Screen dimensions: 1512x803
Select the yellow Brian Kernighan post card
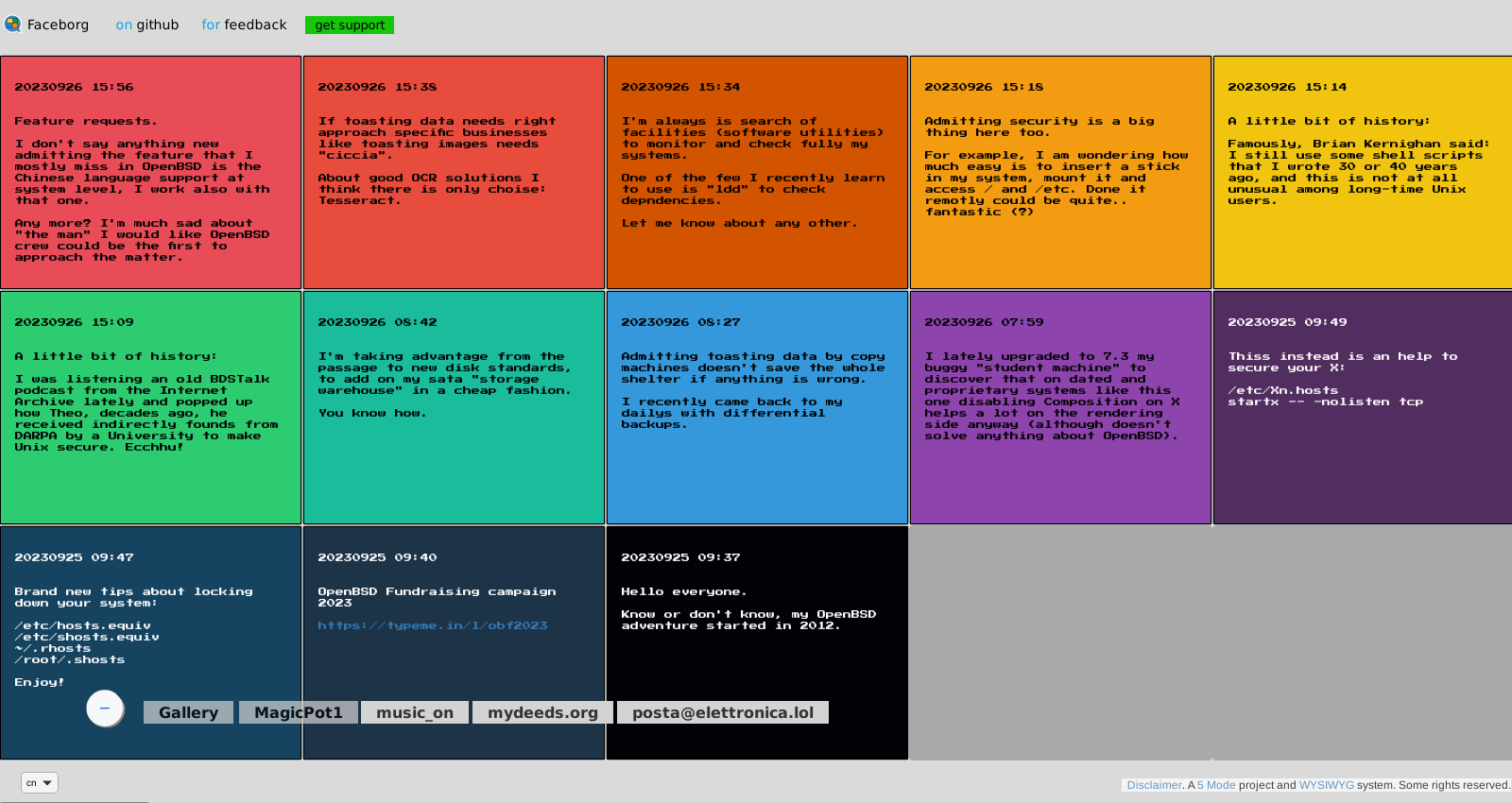pos(1362,172)
